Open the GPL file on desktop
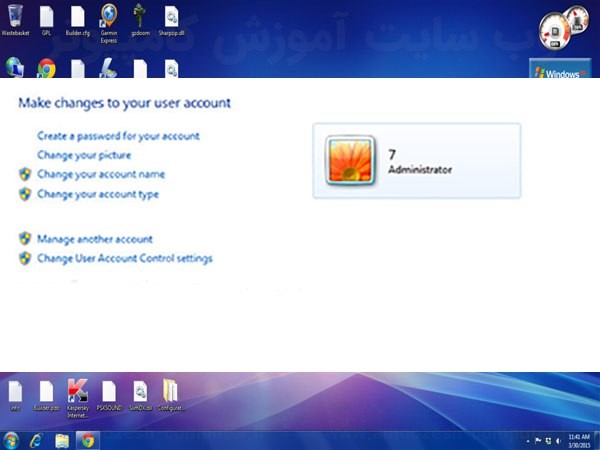The width and height of the screenshot is (600, 450). tap(46, 17)
